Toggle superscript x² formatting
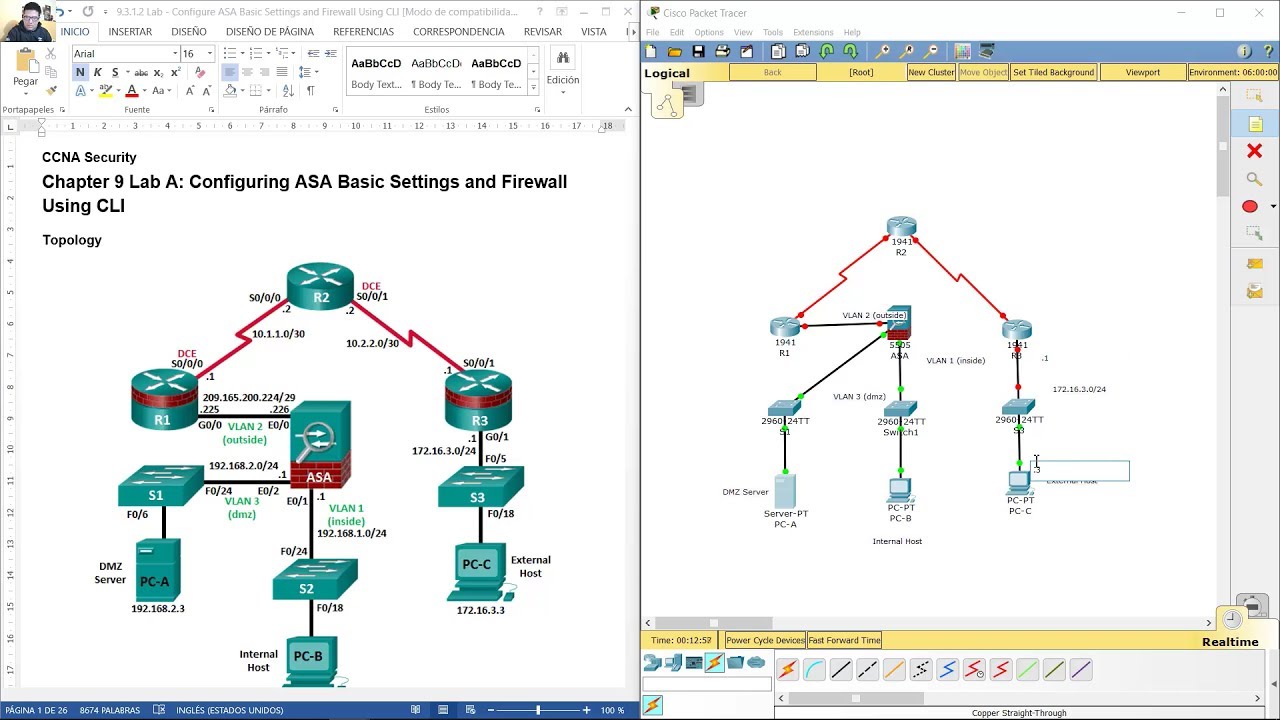The image size is (1280, 720). (176, 72)
